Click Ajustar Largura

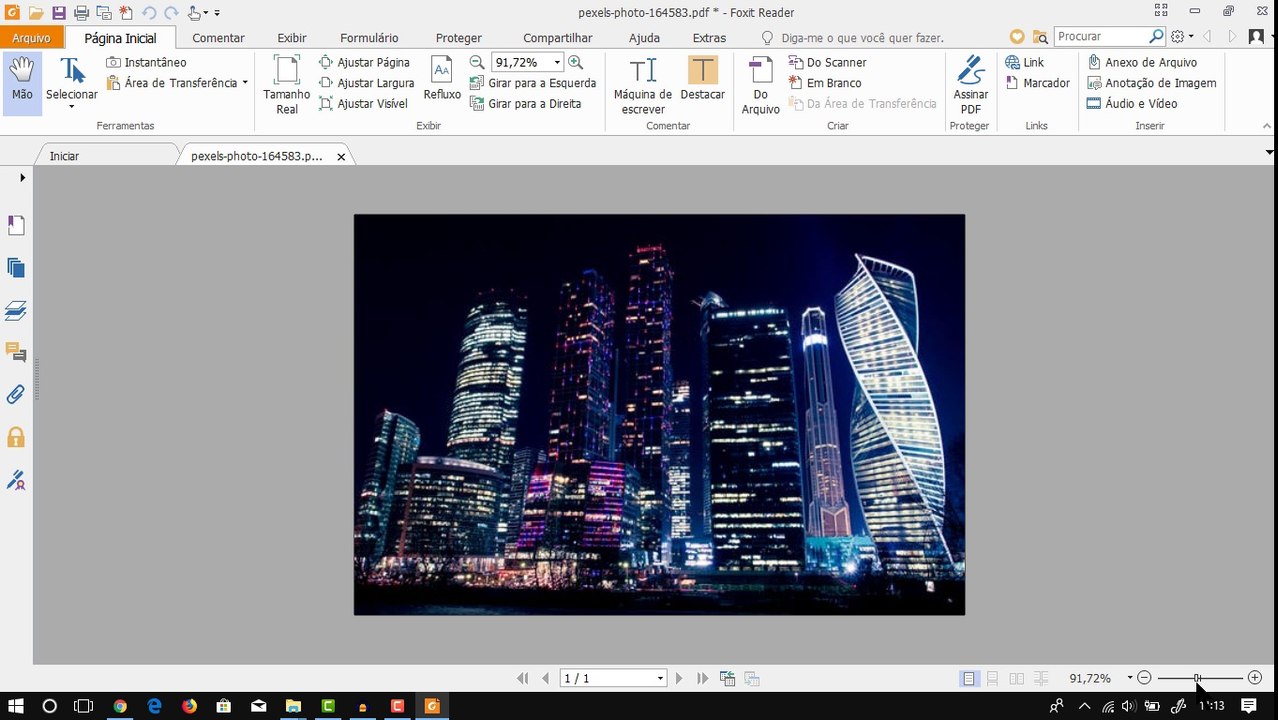coord(366,83)
